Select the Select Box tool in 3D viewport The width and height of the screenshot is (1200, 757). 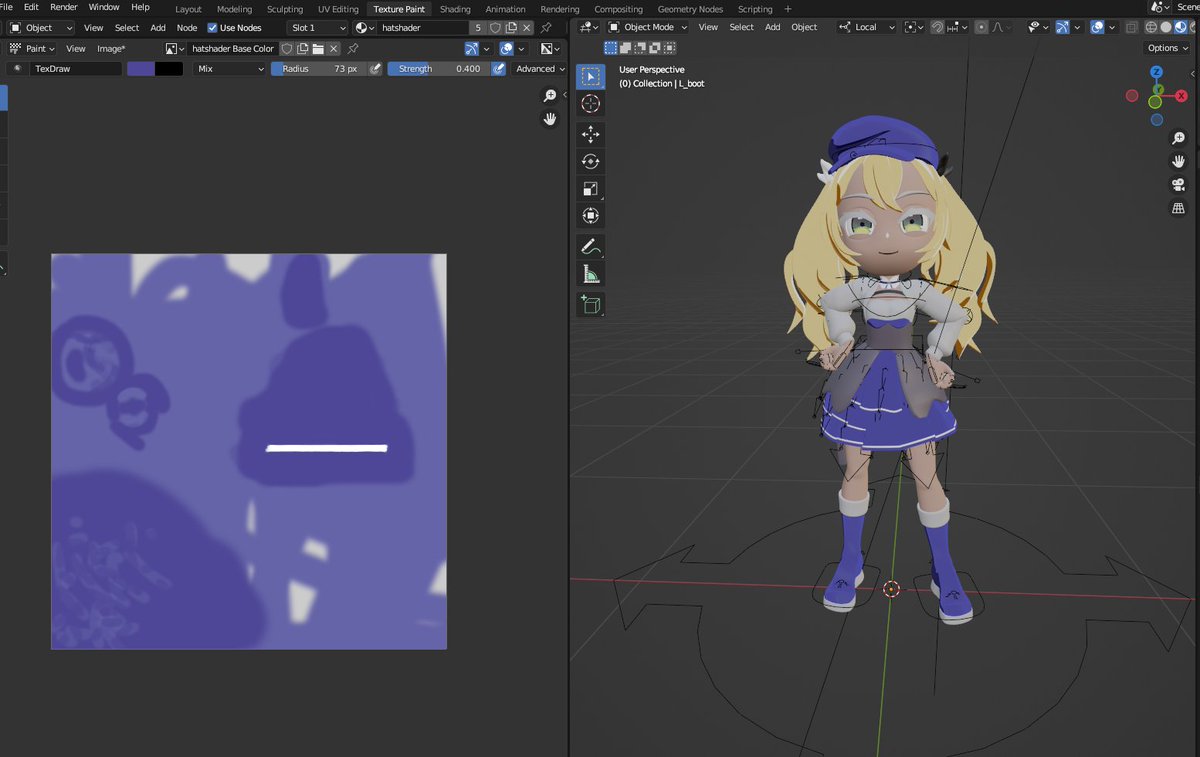pos(591,77)
